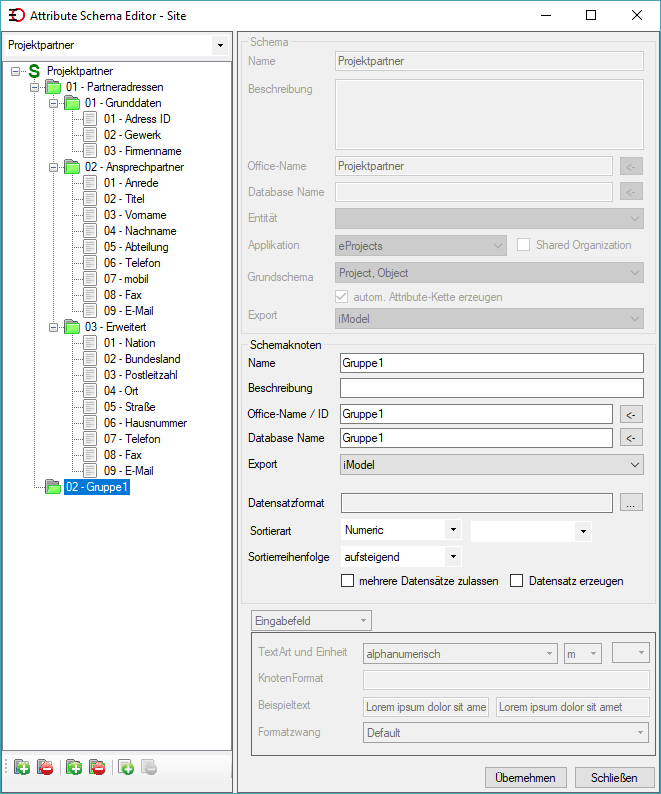The height and width of the screenshot is (794, 661).
Task: Click the document icon of 01 - Adress ID
Action: tap(90, 119)
